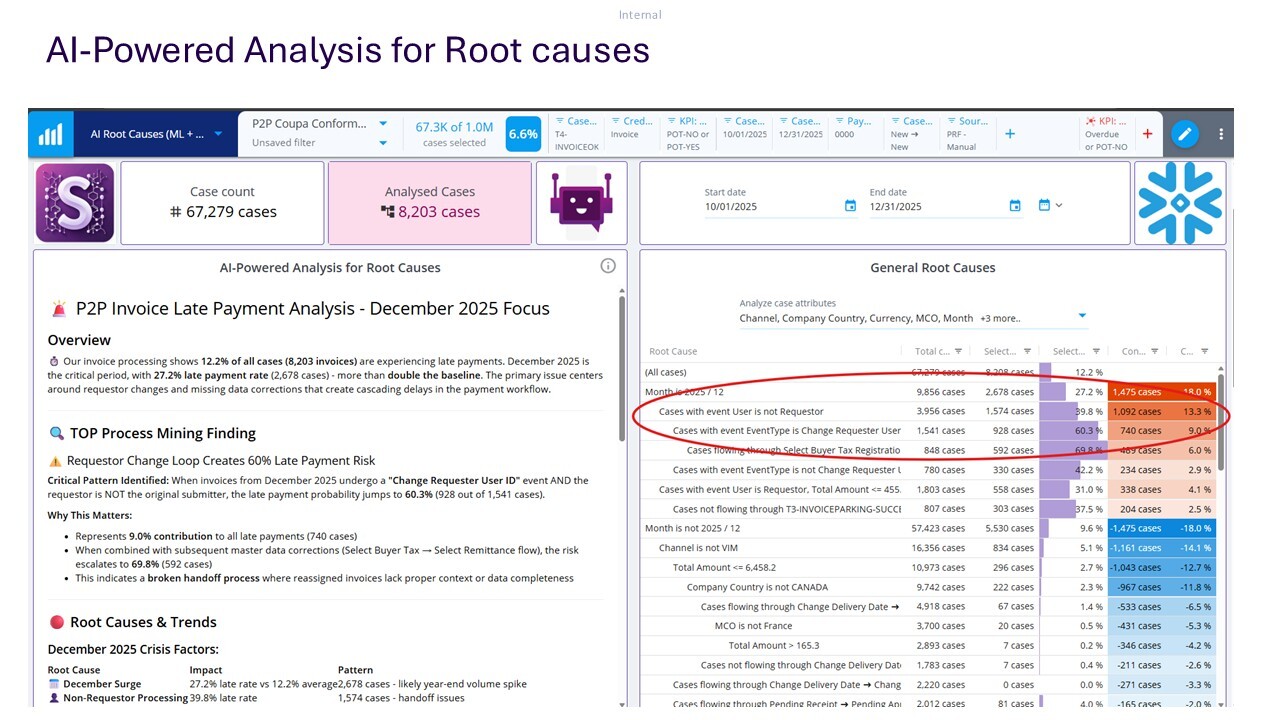Open the KPI Overdue or POT-NO chip
This screenshot has height=720, width=1280.
pyautogui.click(x=1107, y=133)
